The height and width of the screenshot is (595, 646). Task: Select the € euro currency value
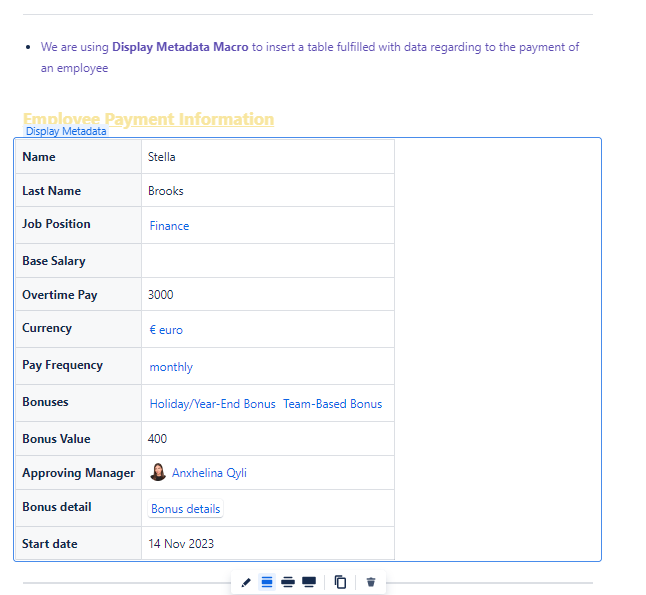[x=166, y=330]
